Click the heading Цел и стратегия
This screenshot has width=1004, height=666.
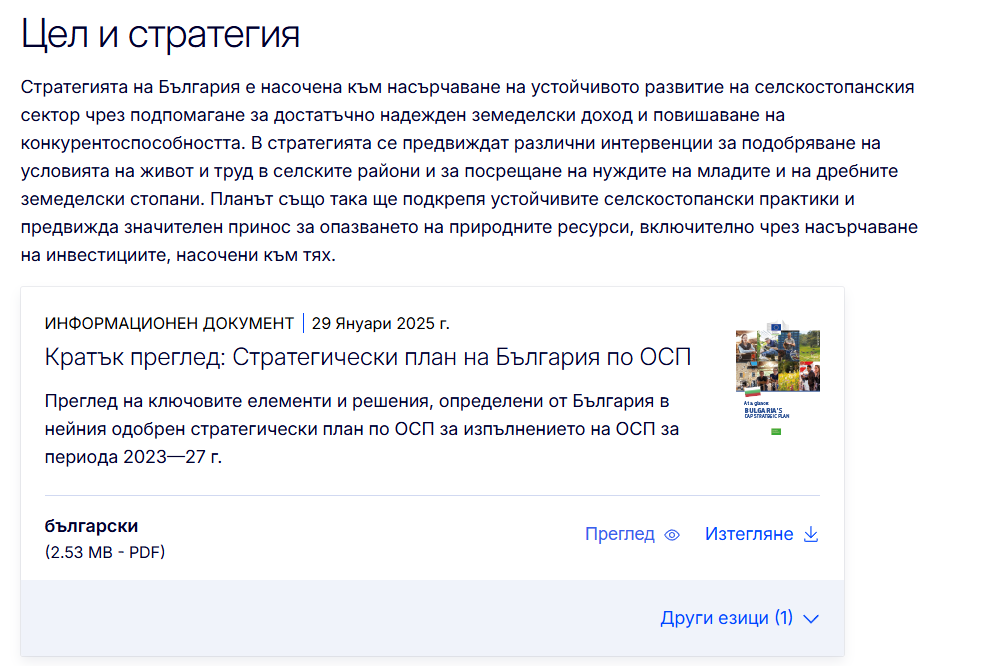coord(160,34)
